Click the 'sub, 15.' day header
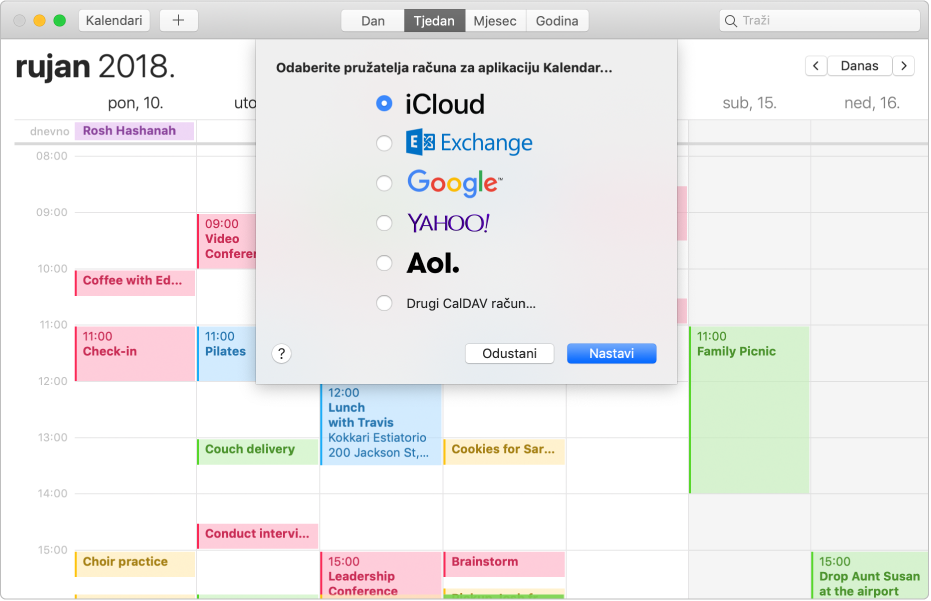Viewport: 931px width, 601px height. 749,103
